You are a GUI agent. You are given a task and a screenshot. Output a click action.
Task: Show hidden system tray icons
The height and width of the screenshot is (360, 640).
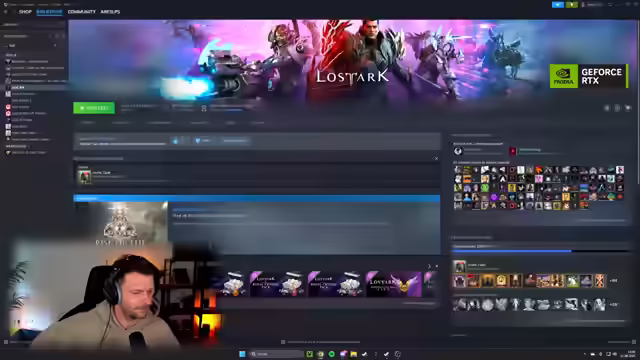pyautogui.click(x=584, y=354)
